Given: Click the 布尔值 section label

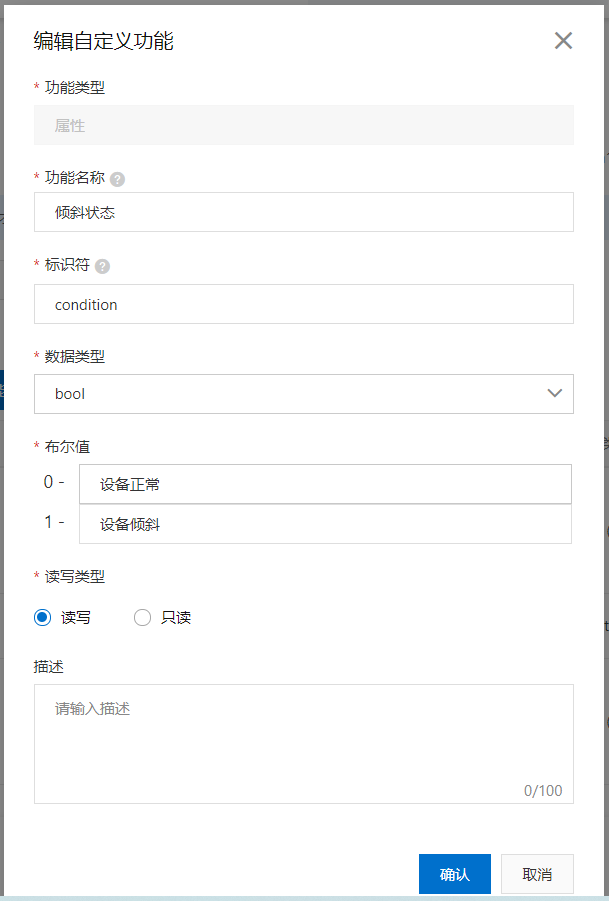Looking at the screenshot, I should click(68, 446).
